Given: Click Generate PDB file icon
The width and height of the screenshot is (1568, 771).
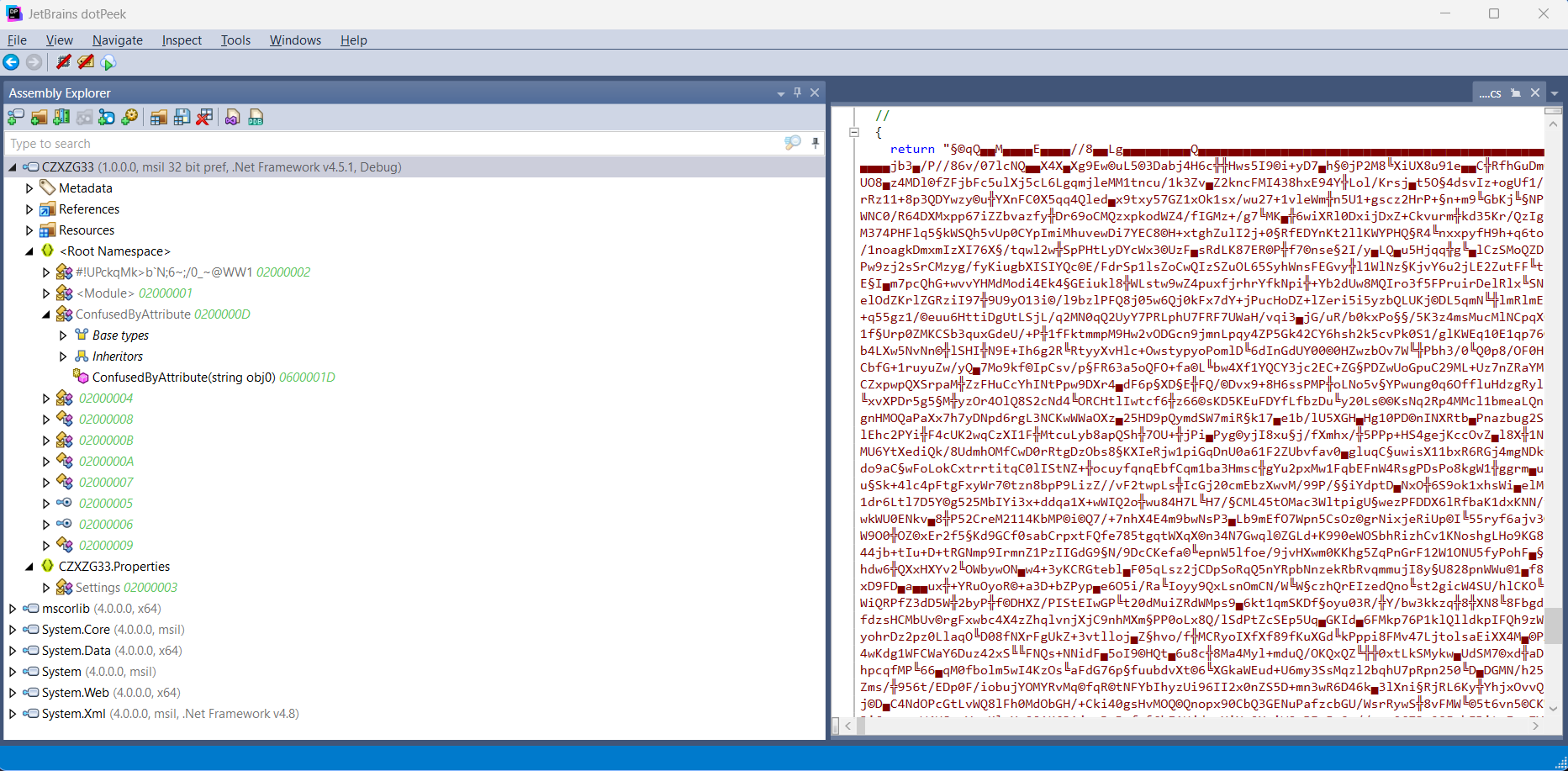Looking at the screenshot, I should tap(256, 118).
